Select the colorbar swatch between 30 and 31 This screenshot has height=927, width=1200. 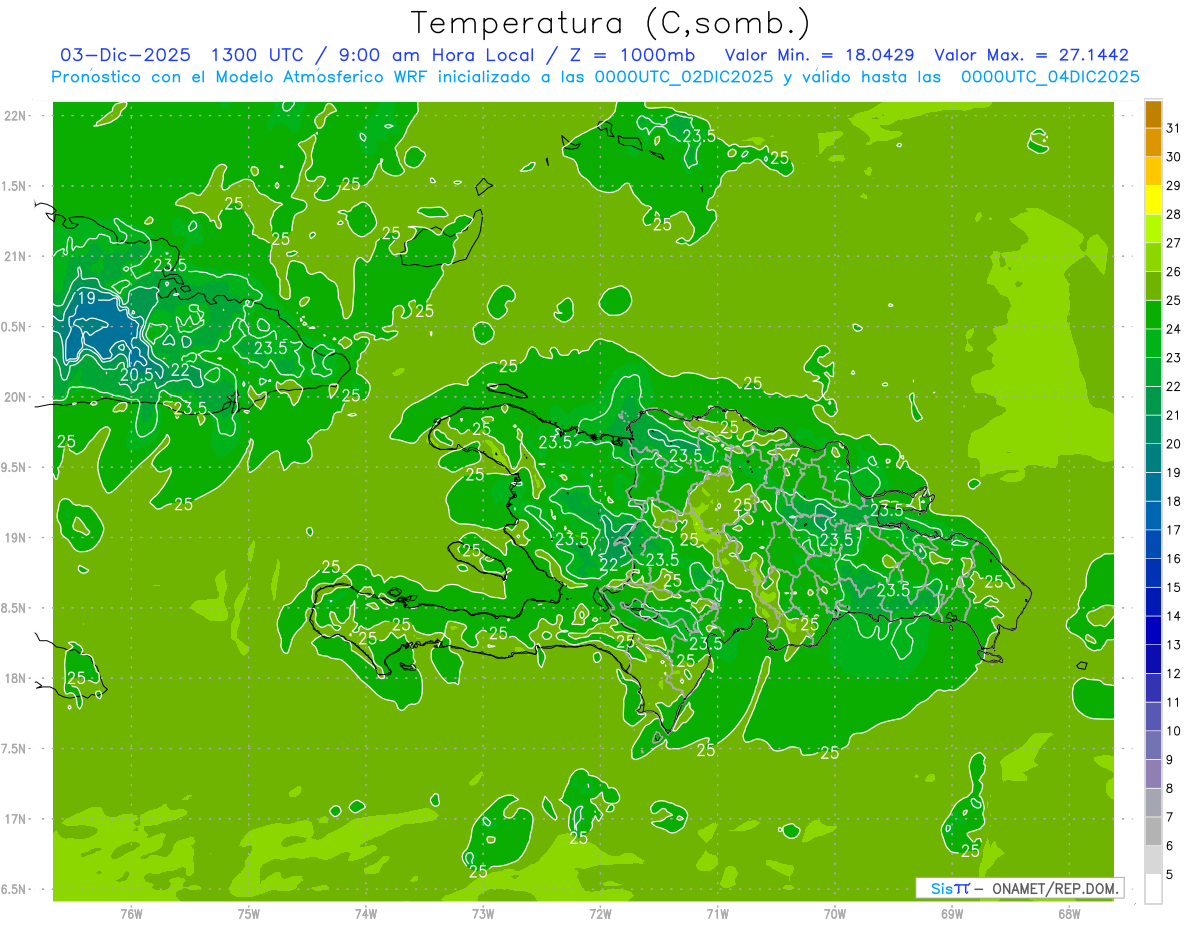pos(1153,142)
